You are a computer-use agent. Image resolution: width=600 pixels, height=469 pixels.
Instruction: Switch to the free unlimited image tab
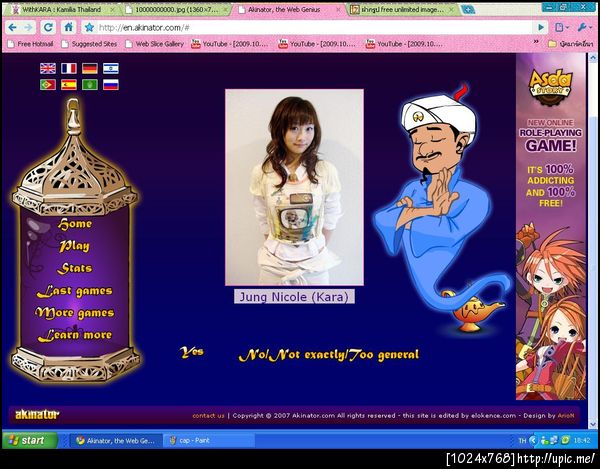(403, 10)
